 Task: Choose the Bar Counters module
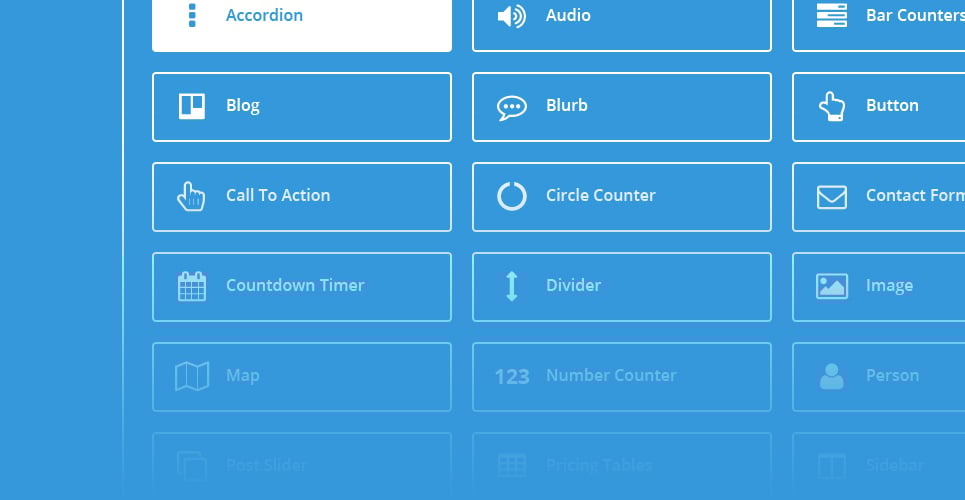pos(879,25)
